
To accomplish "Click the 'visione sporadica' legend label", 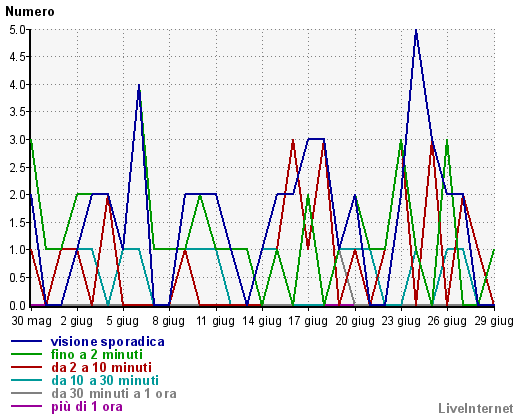I will tap(108, 342).
